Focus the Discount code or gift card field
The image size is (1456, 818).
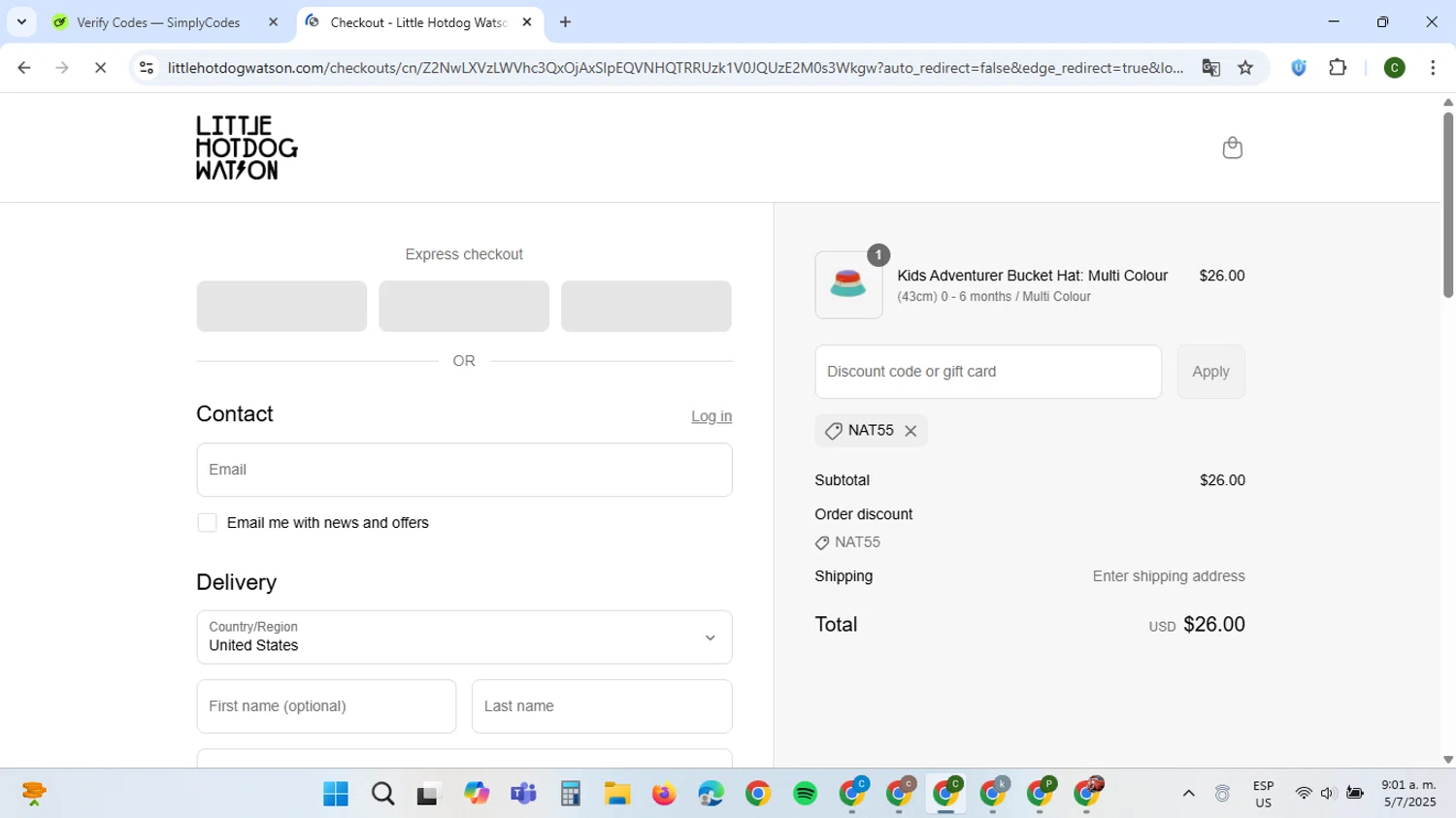pyautogui.click(x=988, y=372)
